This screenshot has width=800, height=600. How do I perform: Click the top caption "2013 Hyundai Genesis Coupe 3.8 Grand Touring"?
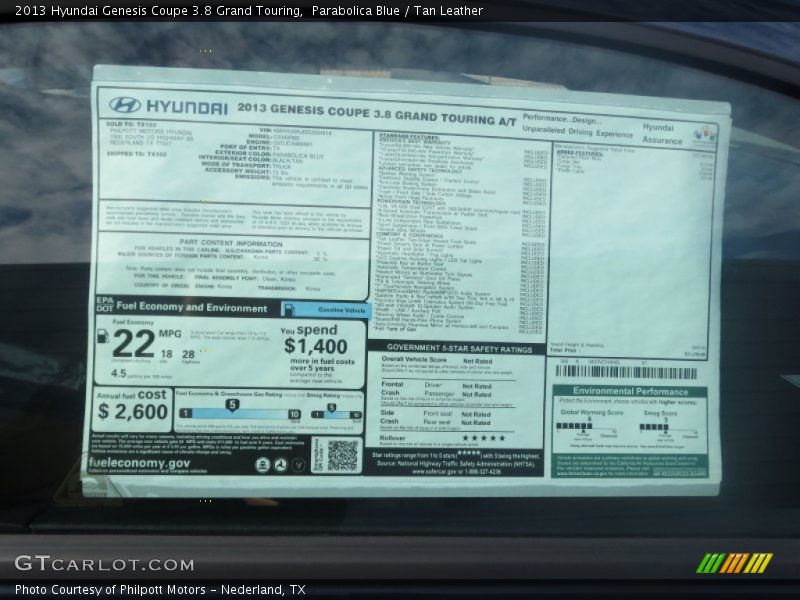pos(158,10)
